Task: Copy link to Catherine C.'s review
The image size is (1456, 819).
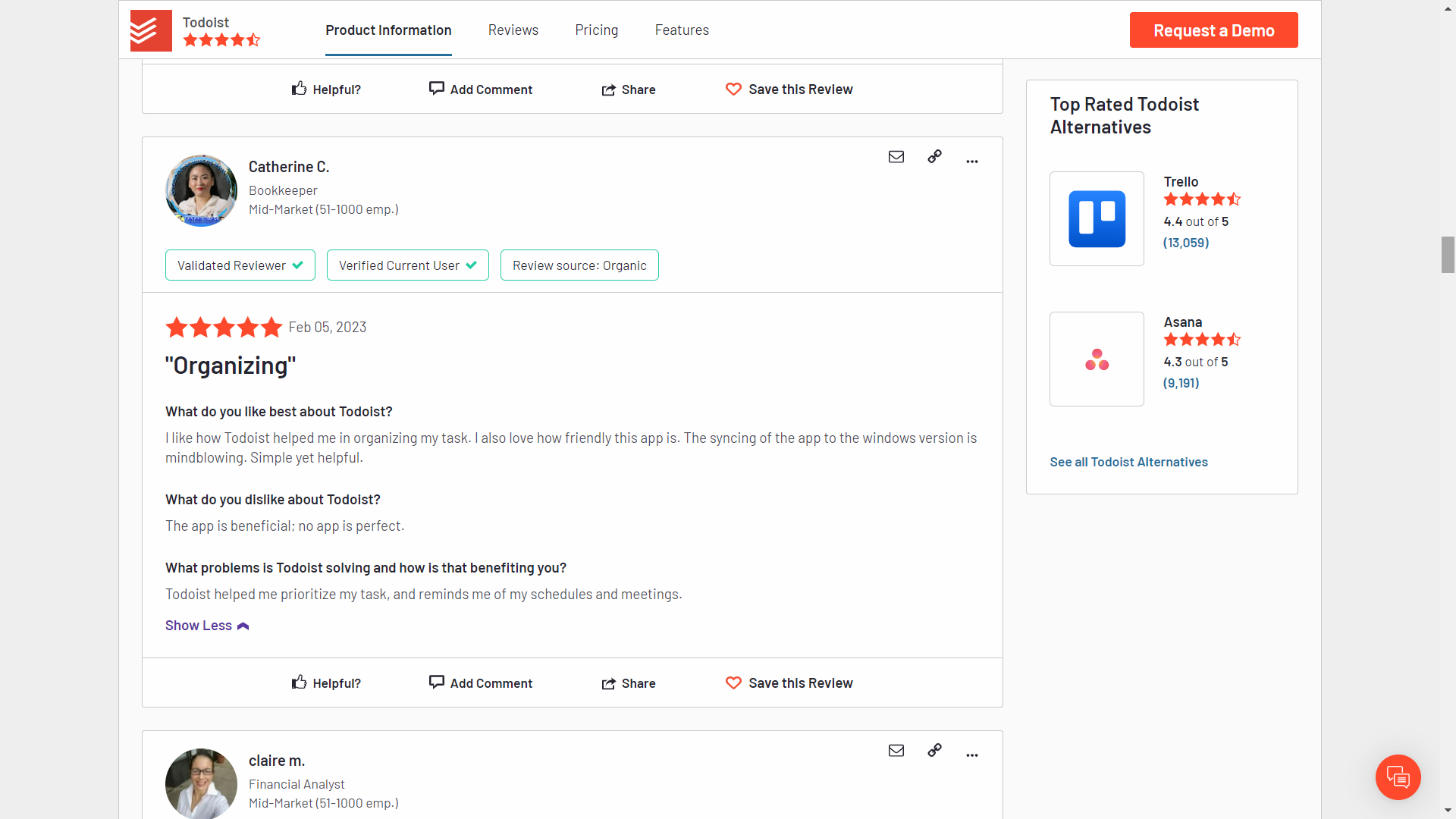Action: tap(934, 157)
